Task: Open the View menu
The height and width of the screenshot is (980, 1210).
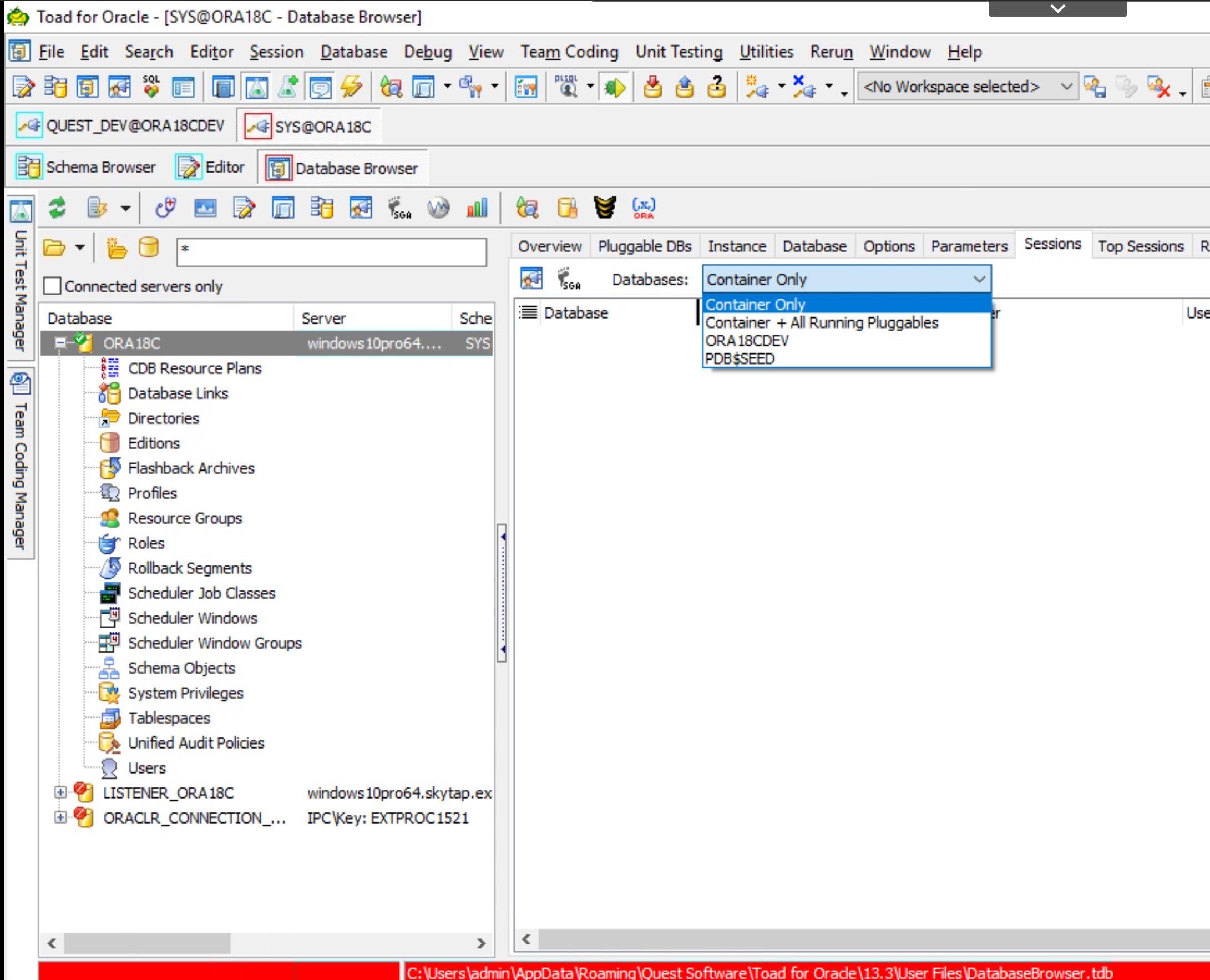Action: [x=486, y=51]
